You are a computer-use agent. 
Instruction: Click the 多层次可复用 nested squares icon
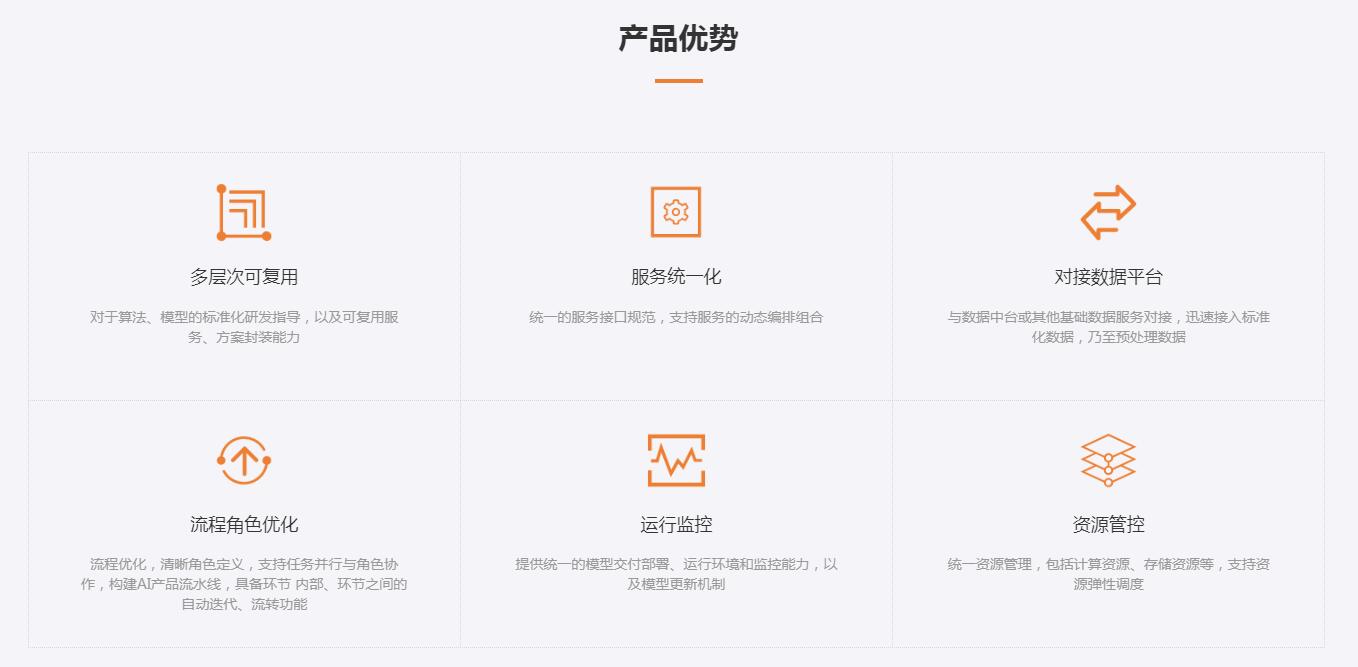(x=244, y=212)
